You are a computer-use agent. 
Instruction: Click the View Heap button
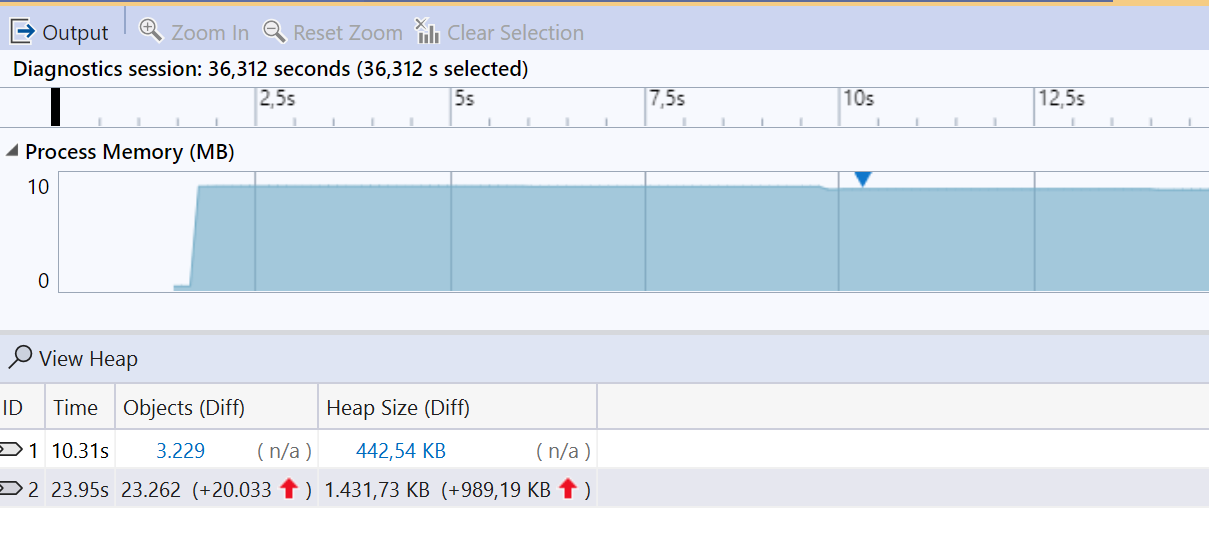[73, 358]
